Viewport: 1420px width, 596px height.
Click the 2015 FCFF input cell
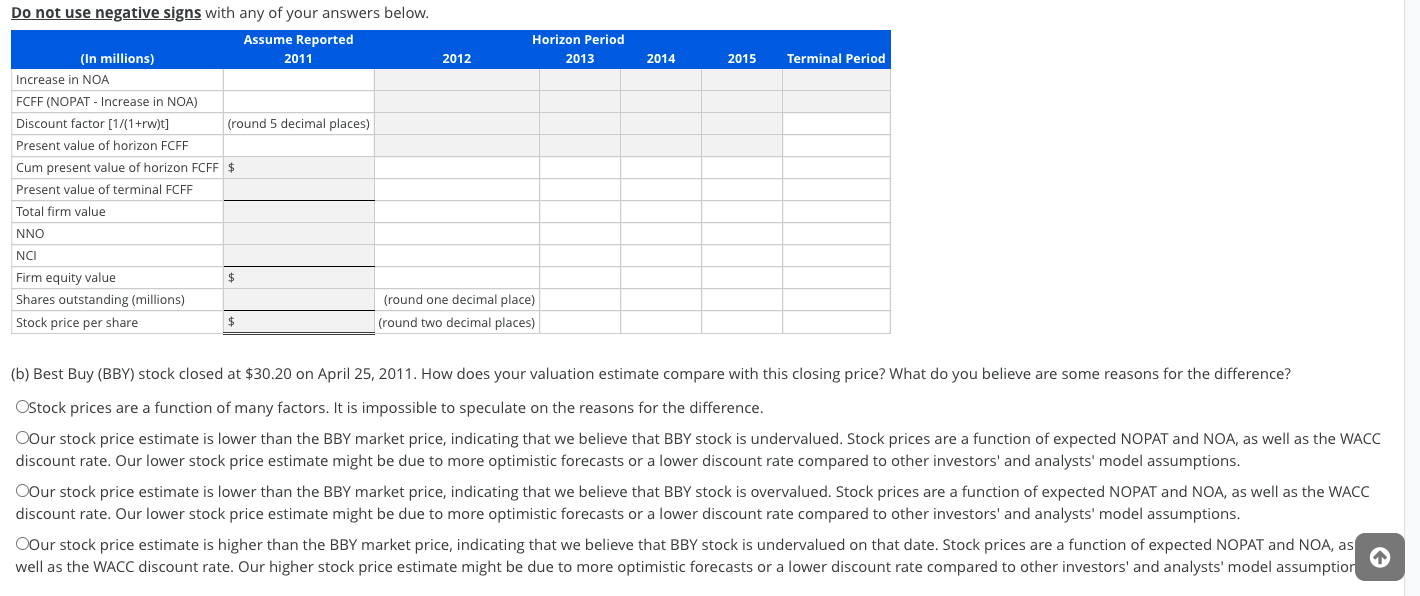coord(742,101)
